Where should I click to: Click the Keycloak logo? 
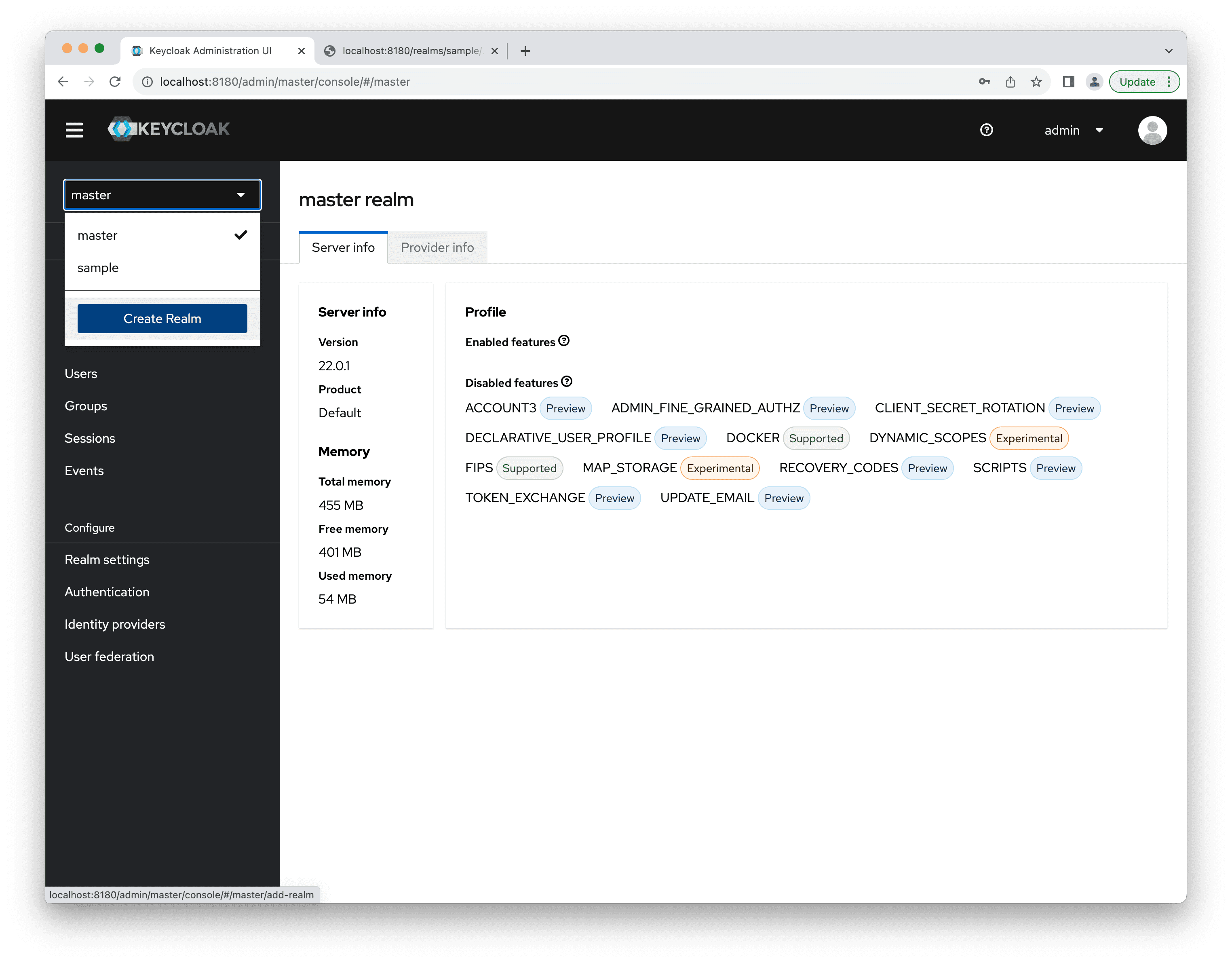(169, 129)
